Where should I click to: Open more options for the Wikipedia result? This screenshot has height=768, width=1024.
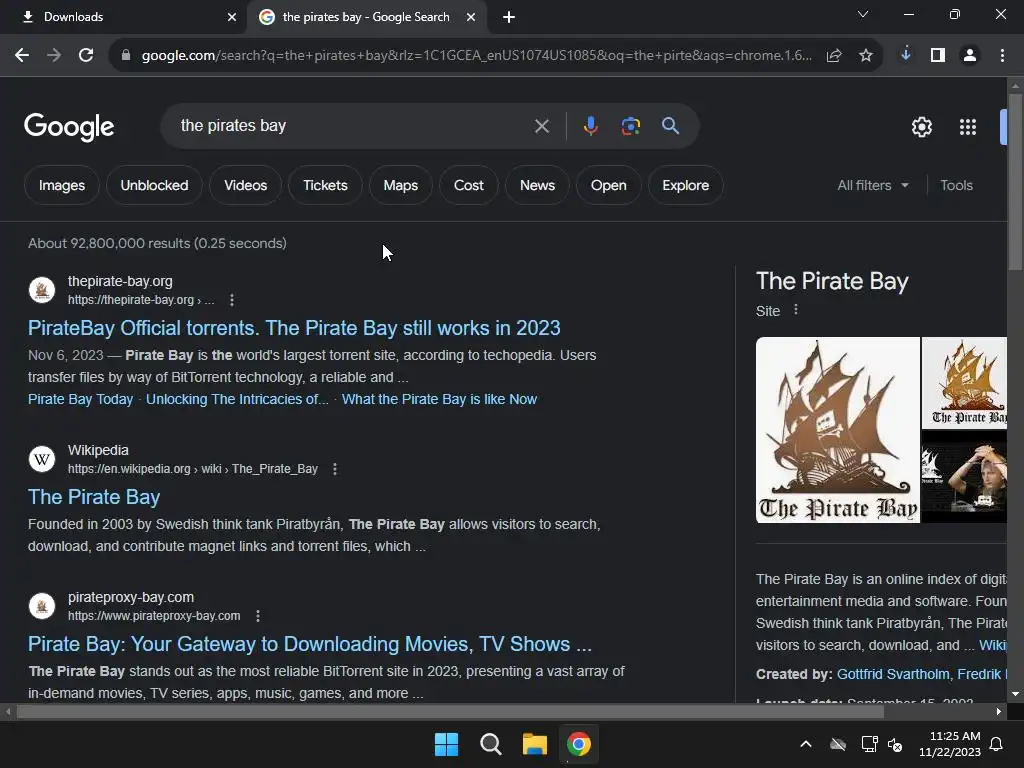[x=335, y=469]
